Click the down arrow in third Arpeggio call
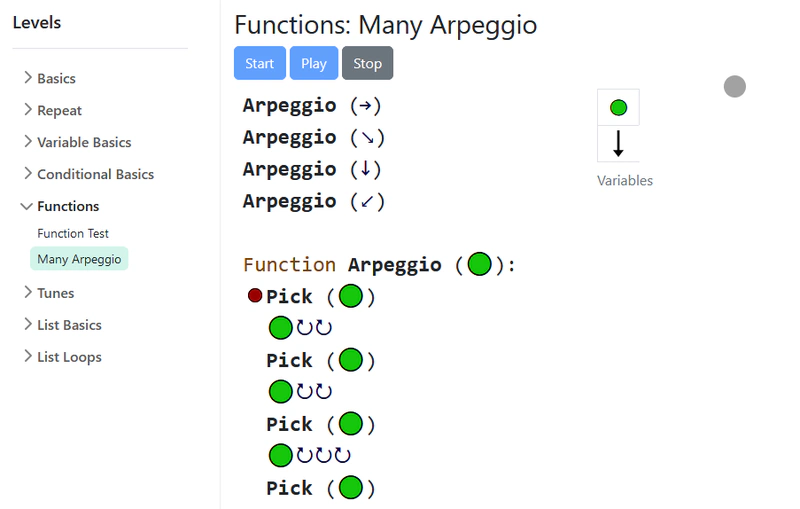The width and height of the screenshot is (800, 509). (x=365, y=169)
